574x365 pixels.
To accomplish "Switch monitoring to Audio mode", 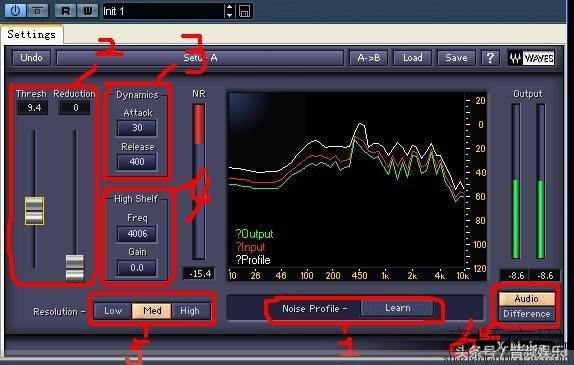I will point(526,299).
